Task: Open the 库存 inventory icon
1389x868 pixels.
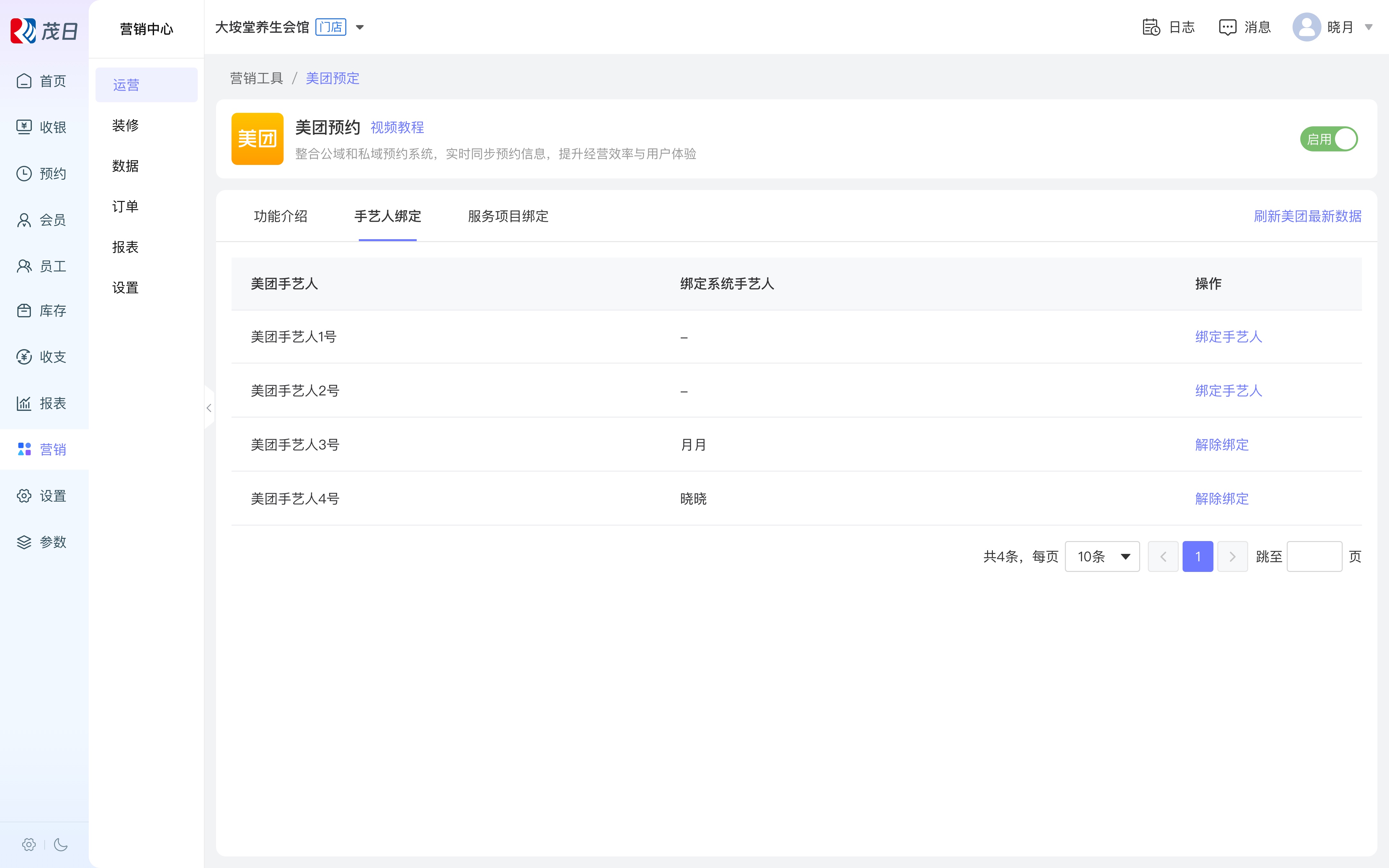Action: pos(24,311)
